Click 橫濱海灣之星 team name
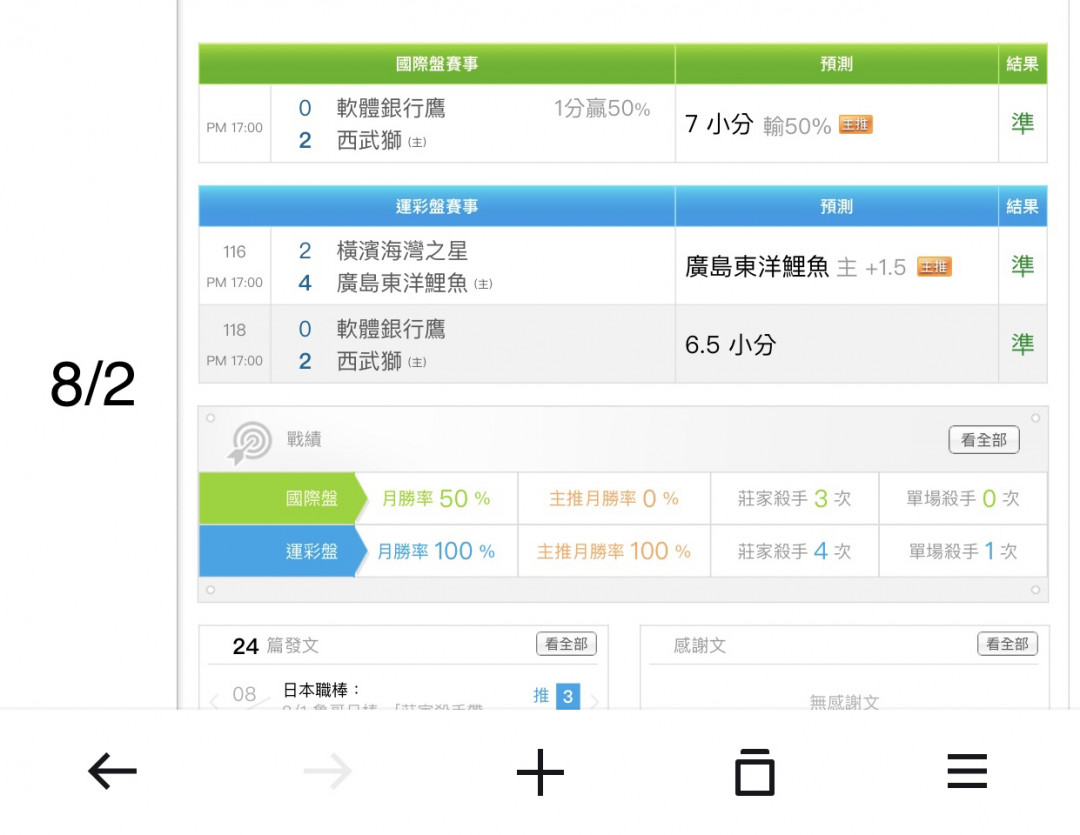 click(402, 251)
